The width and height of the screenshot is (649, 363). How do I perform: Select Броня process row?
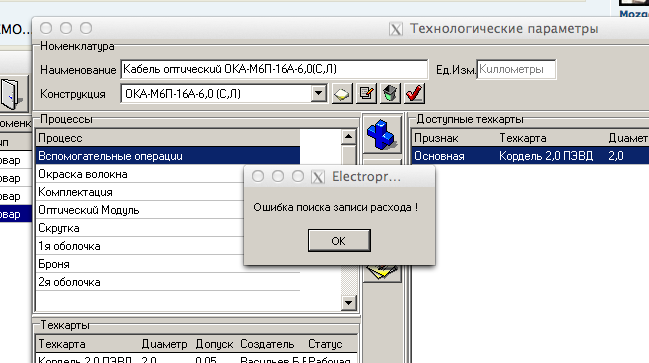tap(140, 264)
